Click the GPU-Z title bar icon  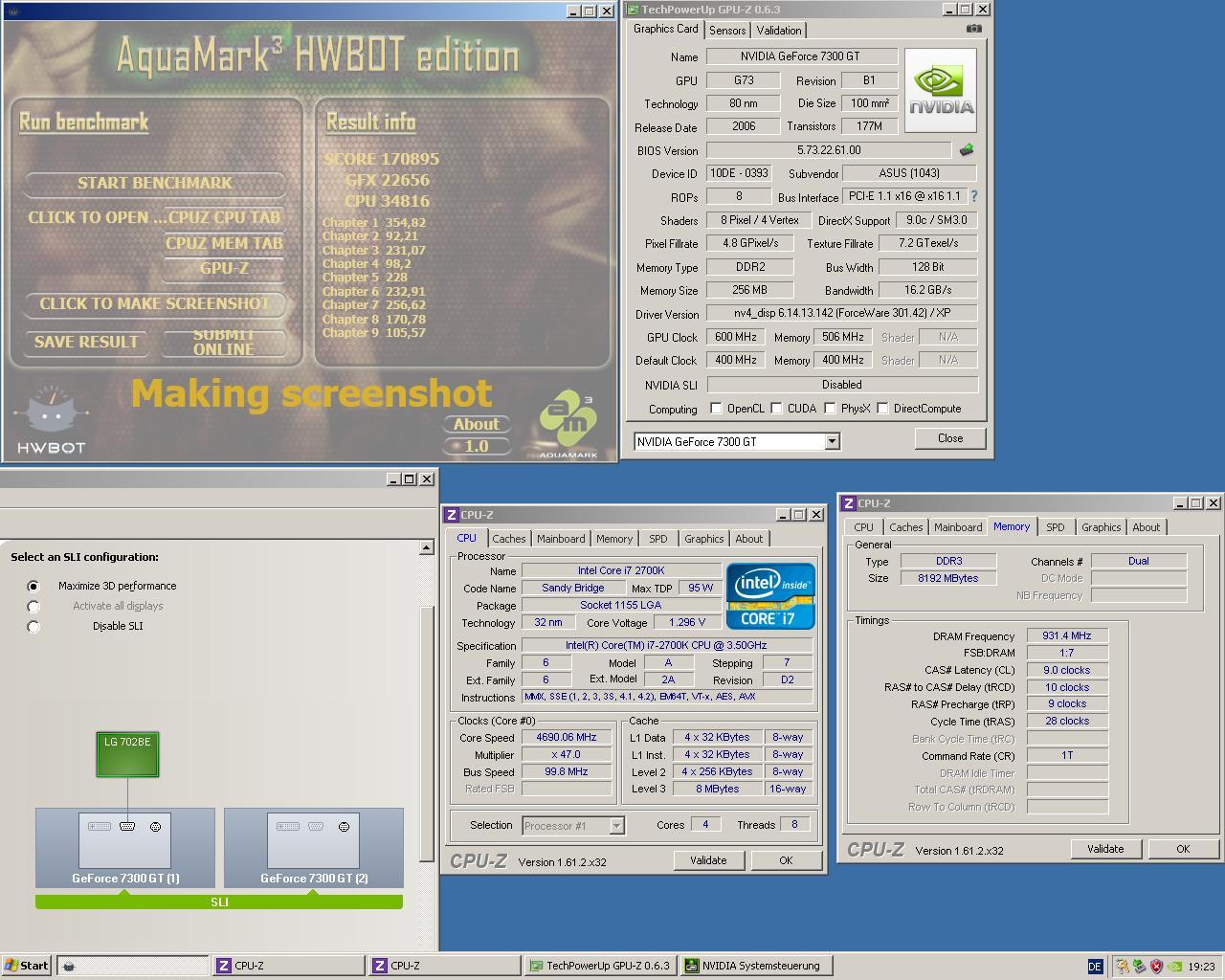pyautogui.click(x=633, y=10)
